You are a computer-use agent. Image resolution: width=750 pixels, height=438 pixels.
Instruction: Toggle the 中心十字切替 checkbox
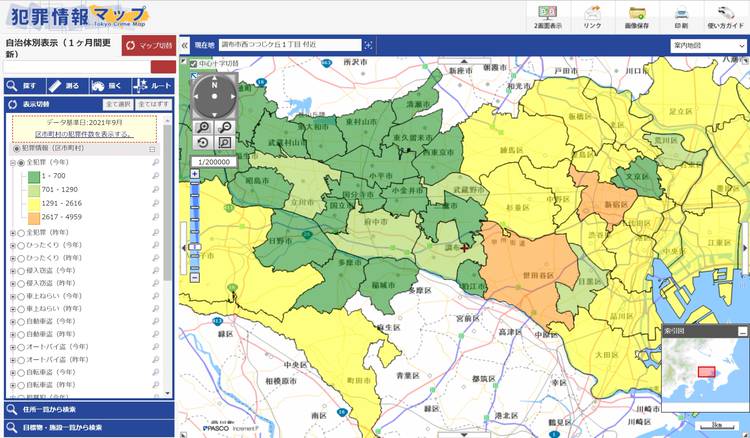[x=194, y=65]
